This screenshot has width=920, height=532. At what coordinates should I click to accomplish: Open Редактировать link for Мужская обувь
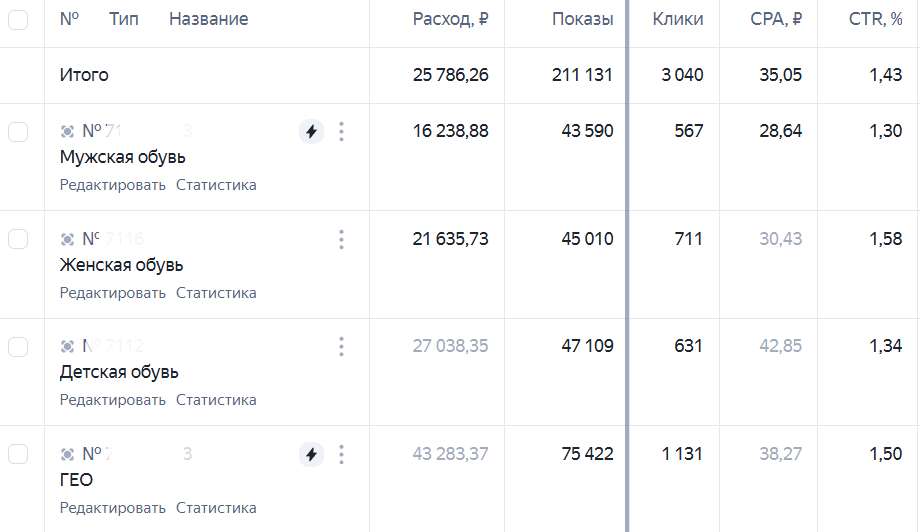(113, 185)
